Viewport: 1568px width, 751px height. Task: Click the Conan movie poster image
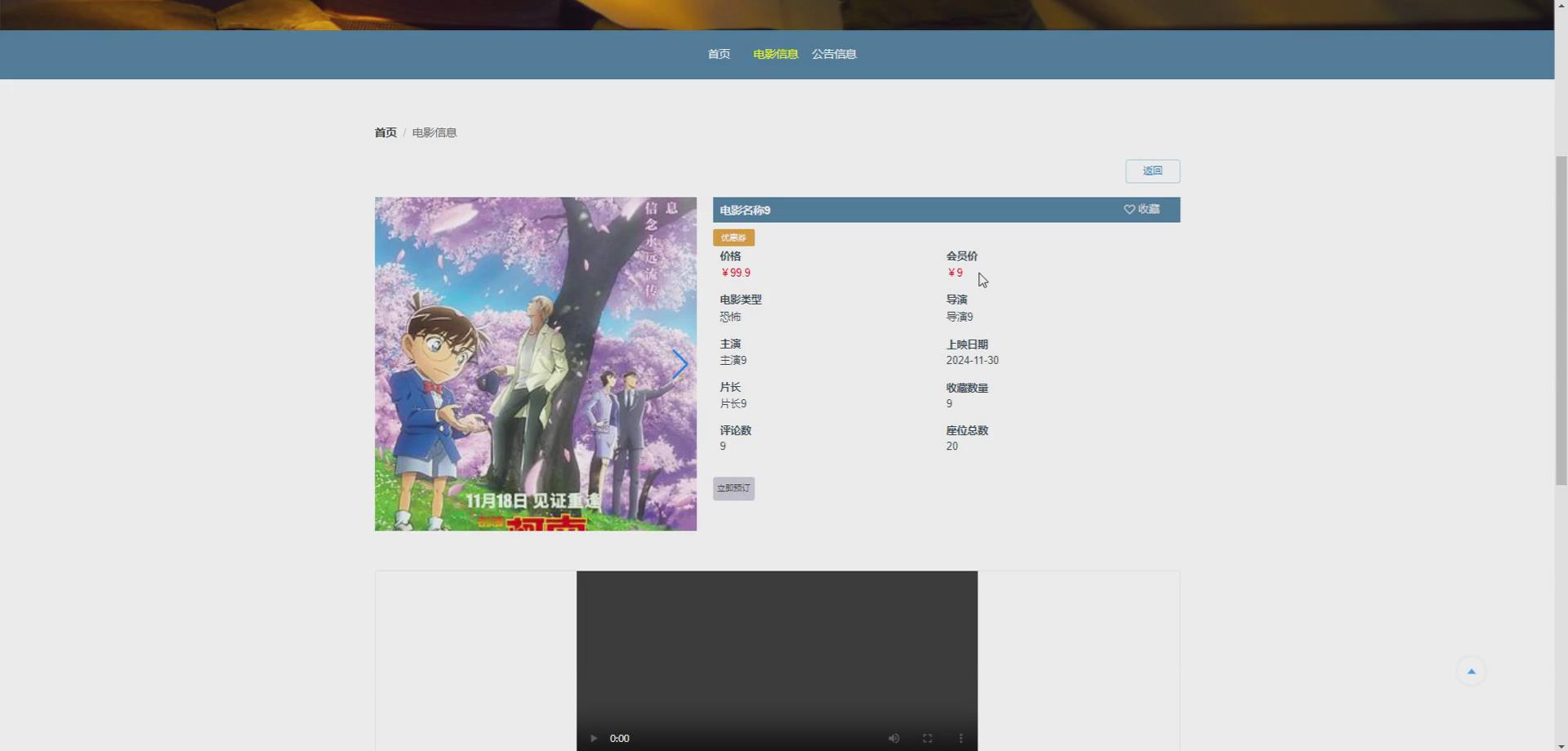point(536,364)
